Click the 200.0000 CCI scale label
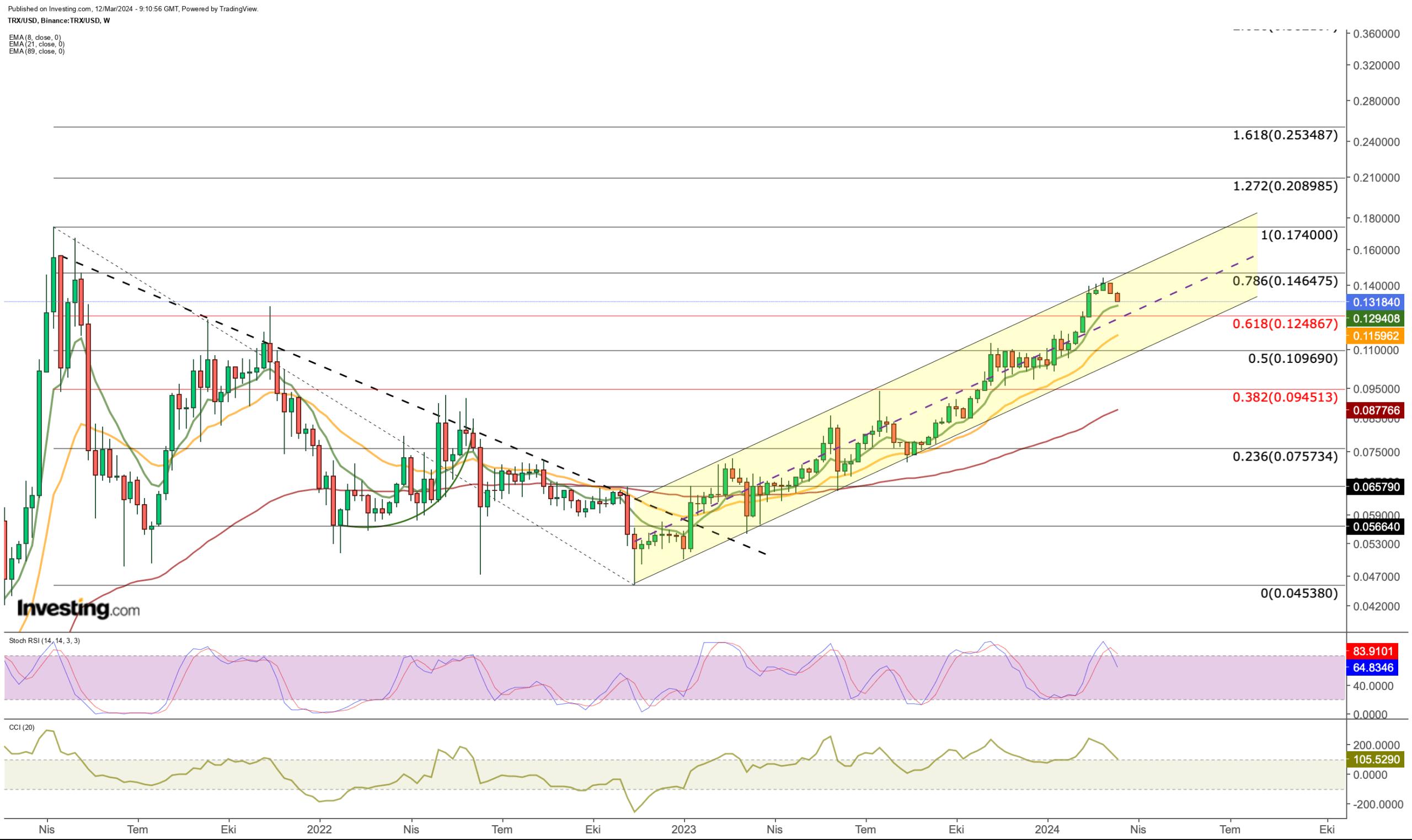Image resolution: width=1412 pixels, height=840 pixels. point(1377,746)
